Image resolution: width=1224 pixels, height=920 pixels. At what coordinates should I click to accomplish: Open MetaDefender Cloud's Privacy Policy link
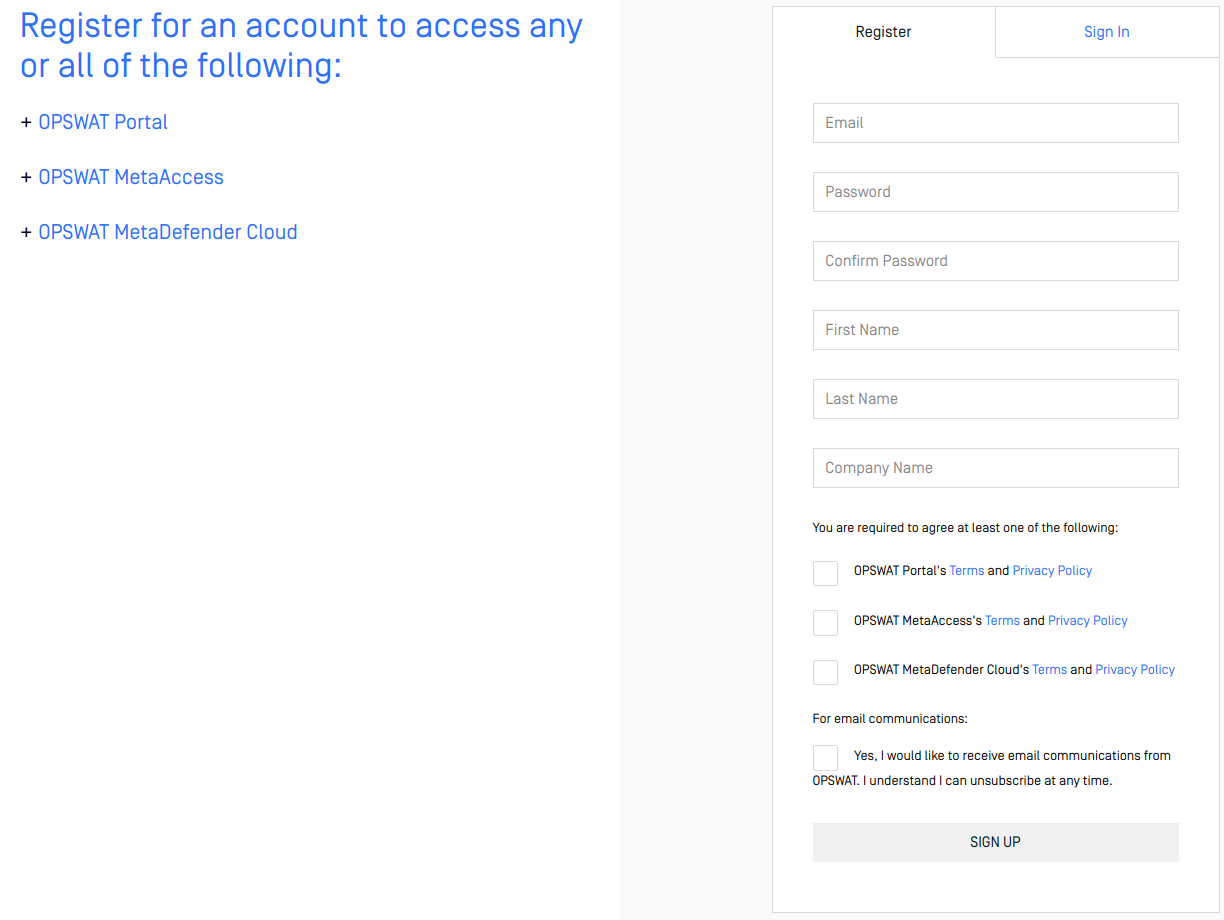pyautogui.click(x=1135, y=670)
